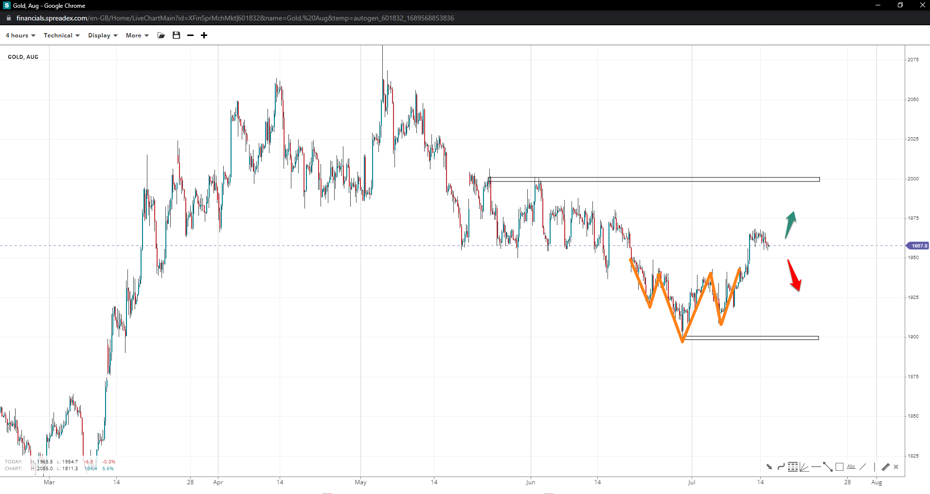This screenshot has height=494, width=930.
Task: Open the 4 hours timeframe dropdown
Action: coord(20,35)
